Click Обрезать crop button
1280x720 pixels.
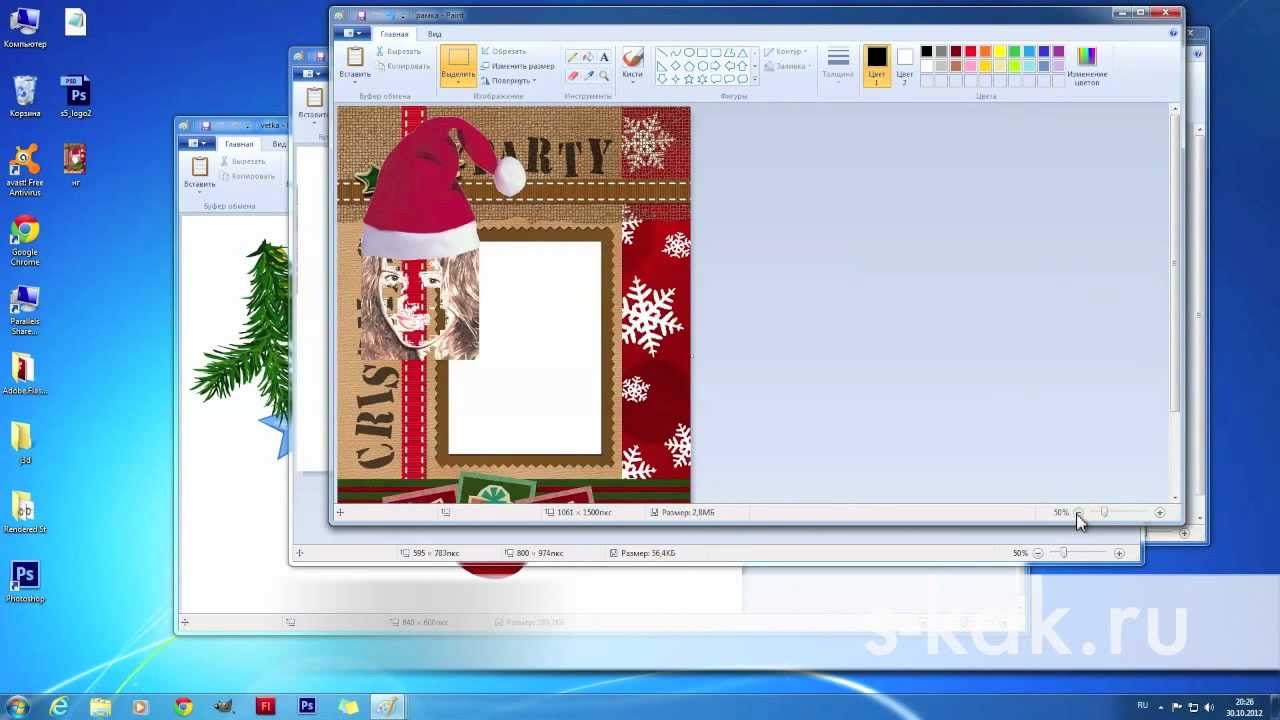tap(503, 51)
